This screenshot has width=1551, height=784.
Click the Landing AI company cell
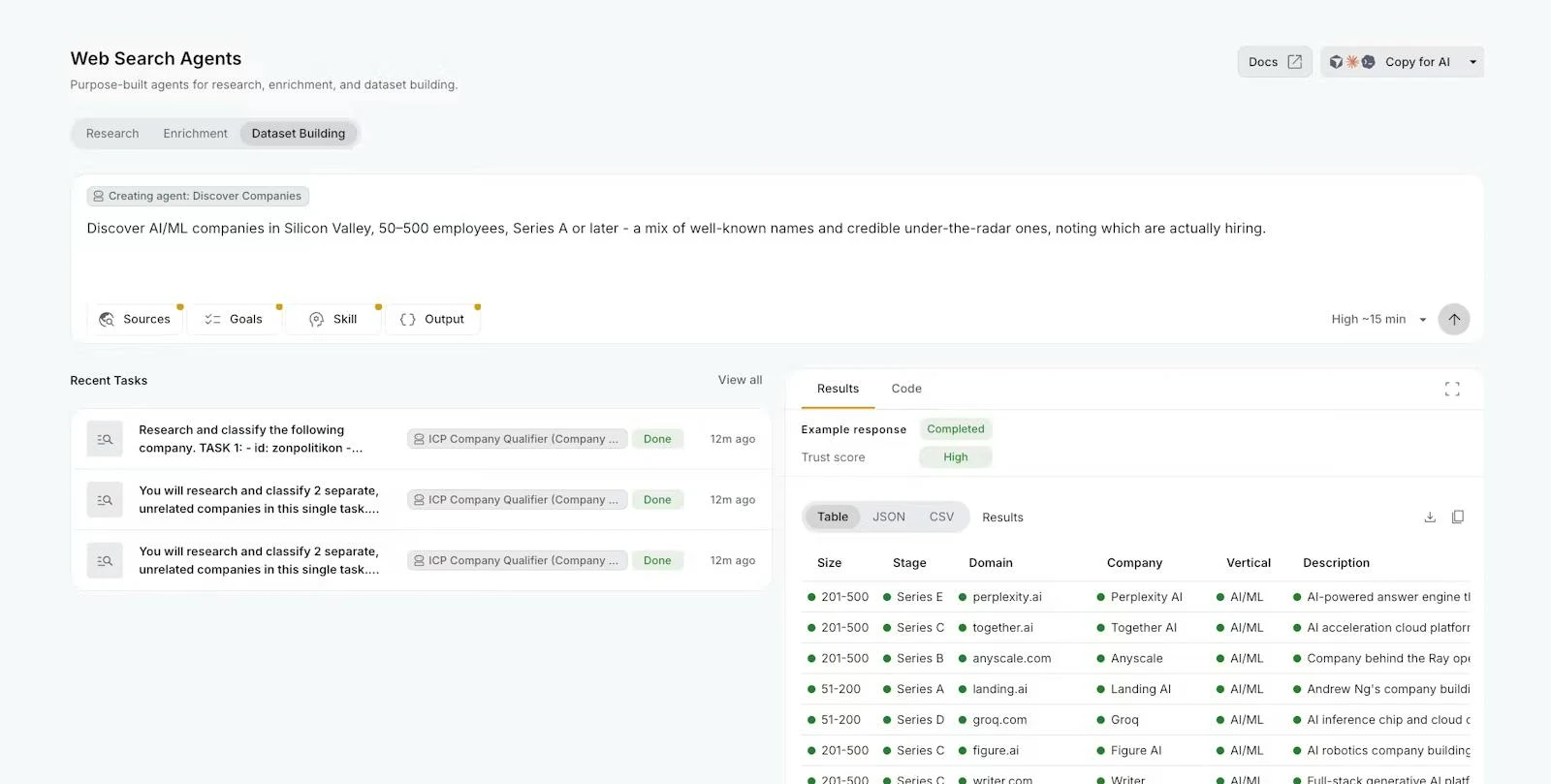tap(1141, 689)
